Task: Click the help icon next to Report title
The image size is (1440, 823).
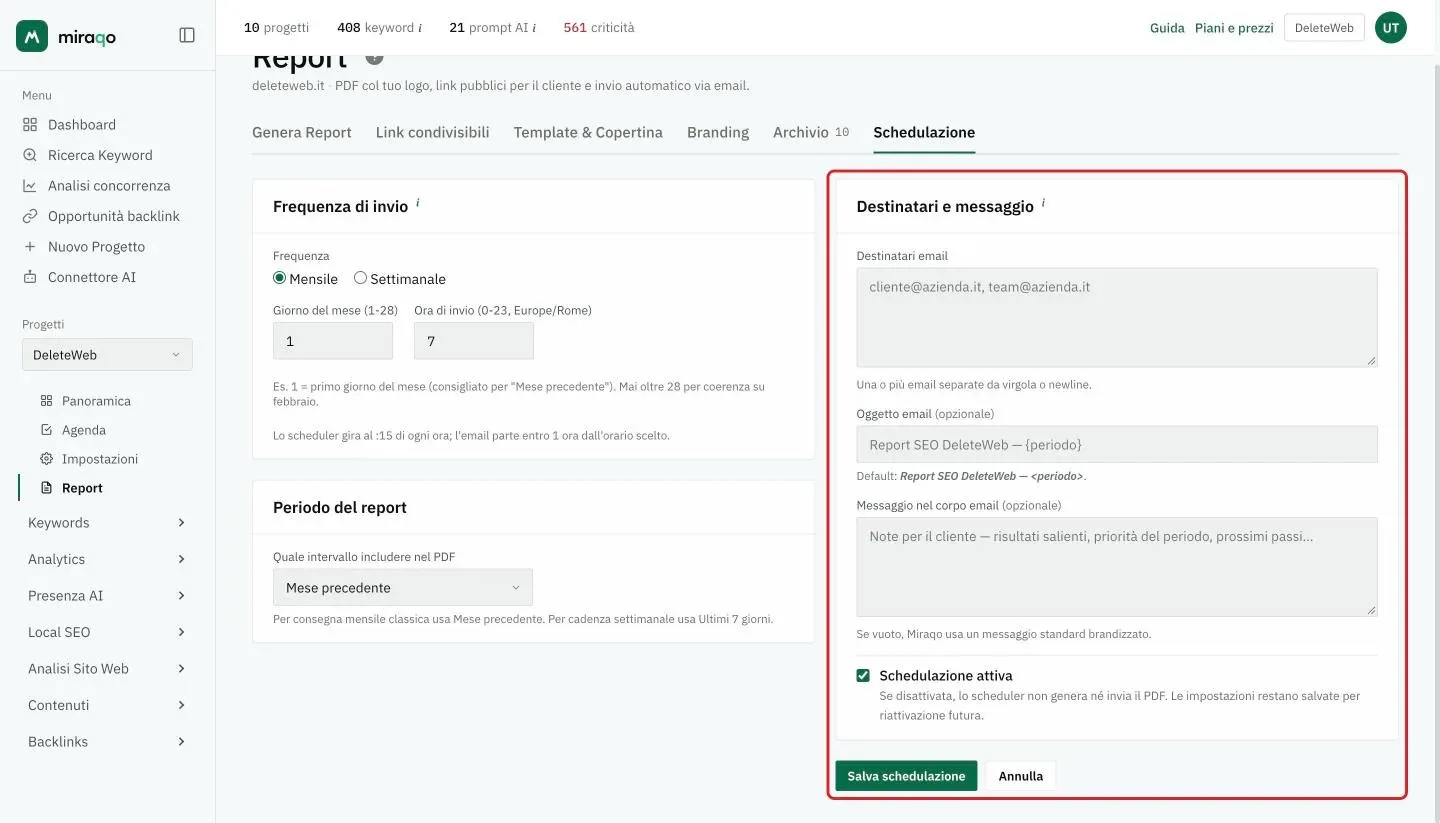Action: coord(375,56)
